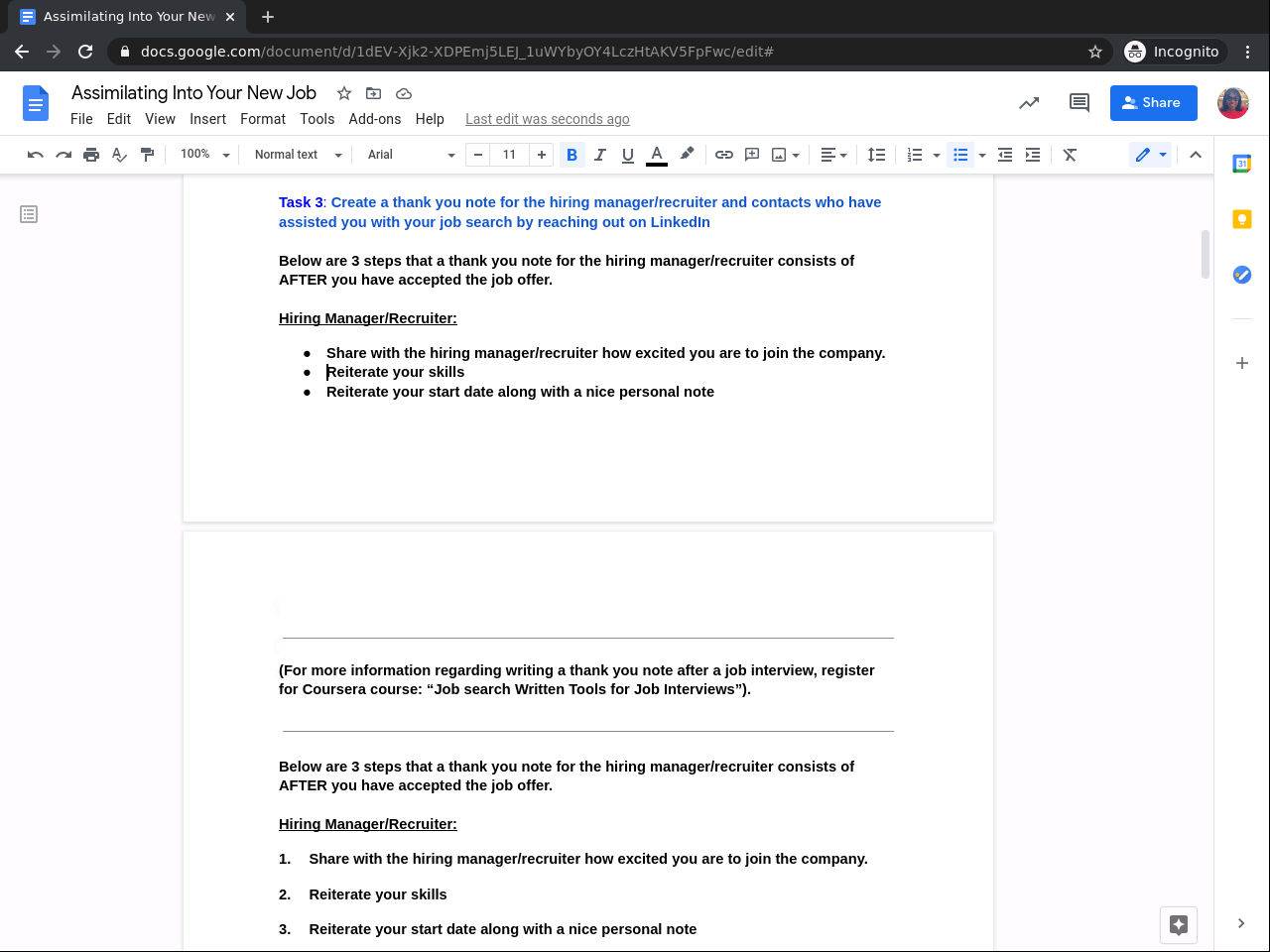Expand the side panel chevron
1270x952 pixels.
click(x=1241, y=923)
